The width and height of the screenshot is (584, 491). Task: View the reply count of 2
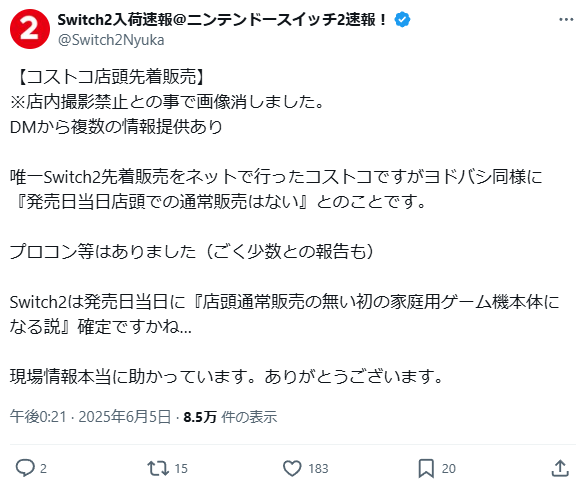click(x=43, y=468)
